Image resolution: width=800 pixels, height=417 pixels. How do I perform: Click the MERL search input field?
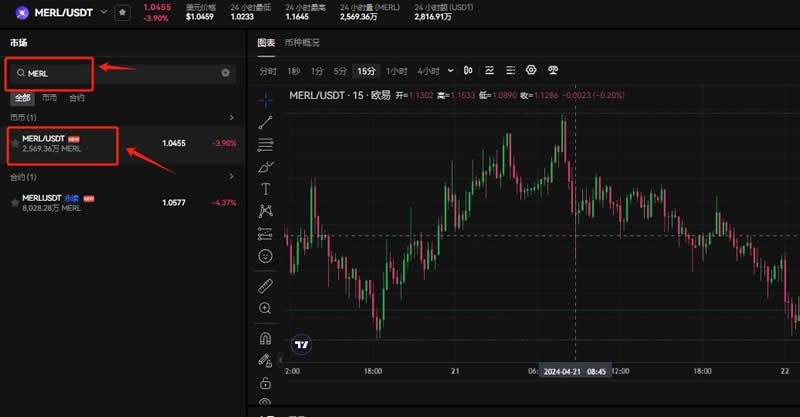pos(120,73)
